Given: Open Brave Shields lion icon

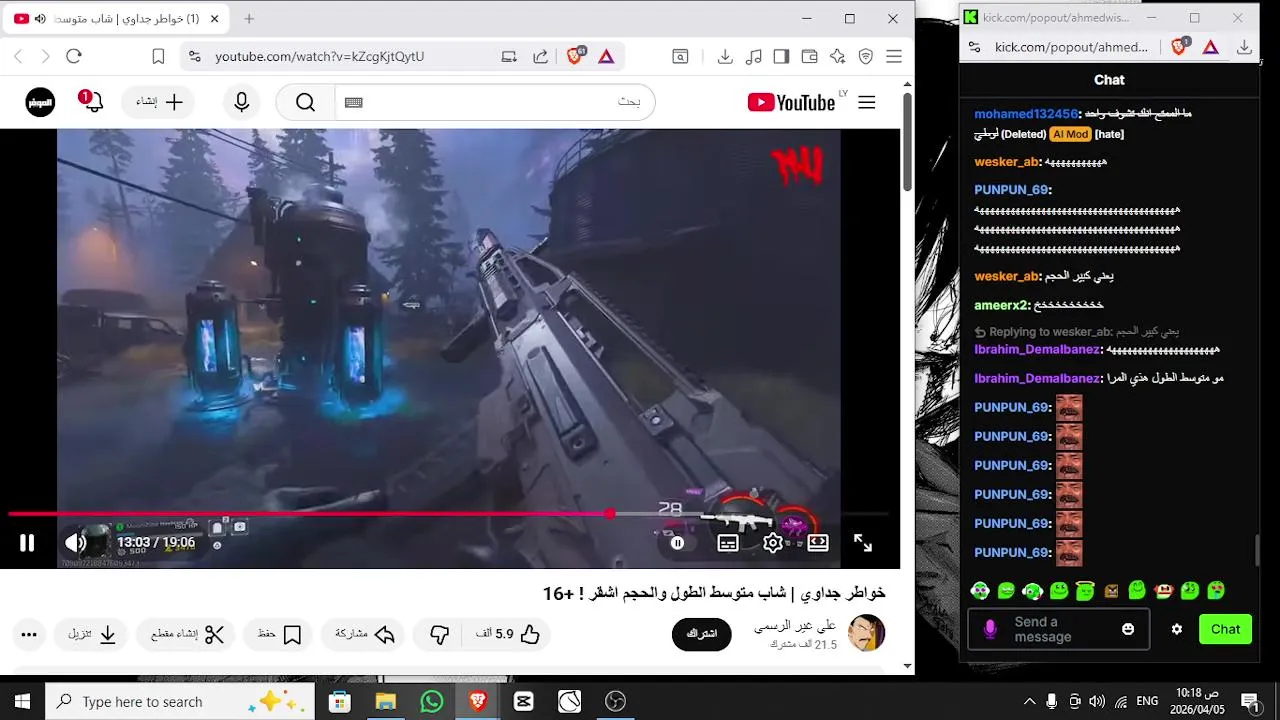Looking at the screenshot, I should point(576,56).
